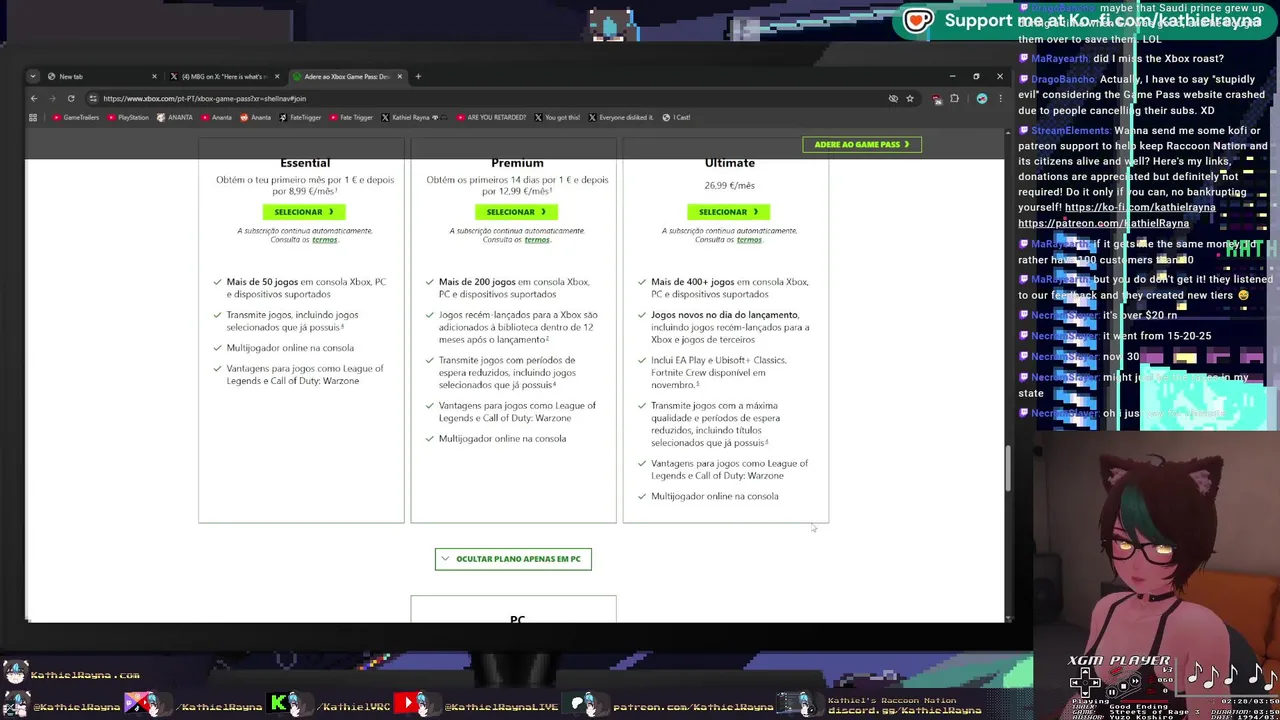Image resolution: width=1280 pixels, height=720 pixels.
Task: Open the browser three-dot menu
Action: 1000,98
